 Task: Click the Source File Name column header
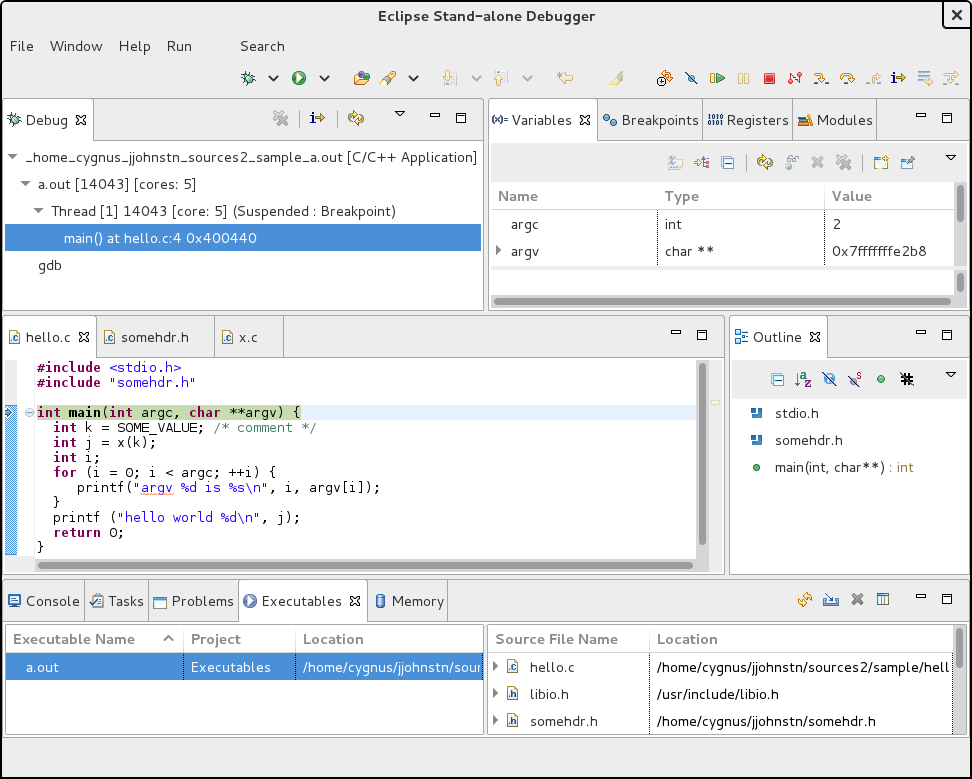568,639
